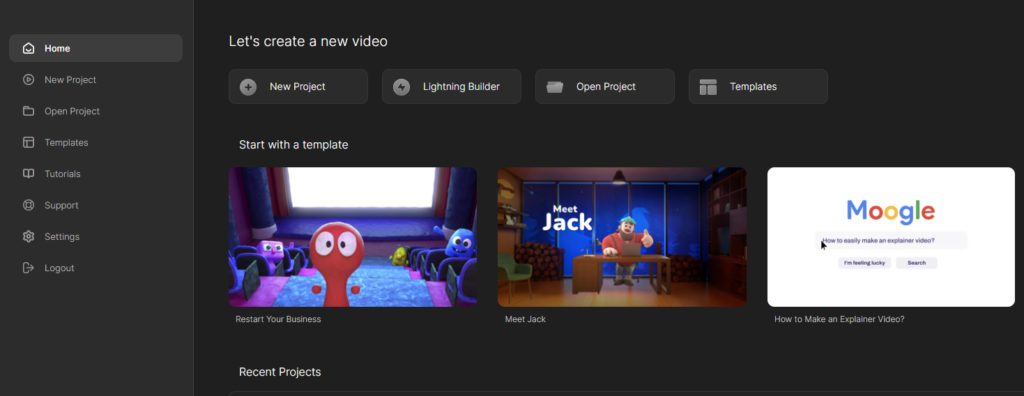This screenshot has height=396, width=1024.
Task: Click the grid icon on Templates button
Action: click(x=708, y=87)
